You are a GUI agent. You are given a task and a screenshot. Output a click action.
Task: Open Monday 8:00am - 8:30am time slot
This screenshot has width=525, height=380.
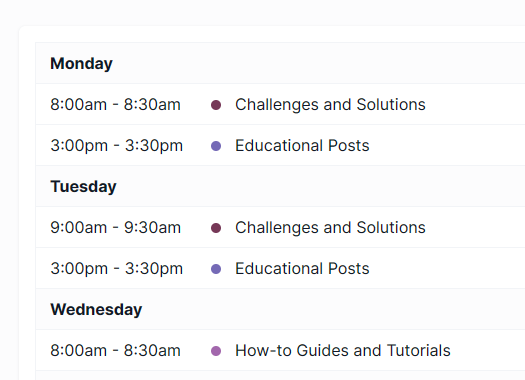tap(116, 104)
